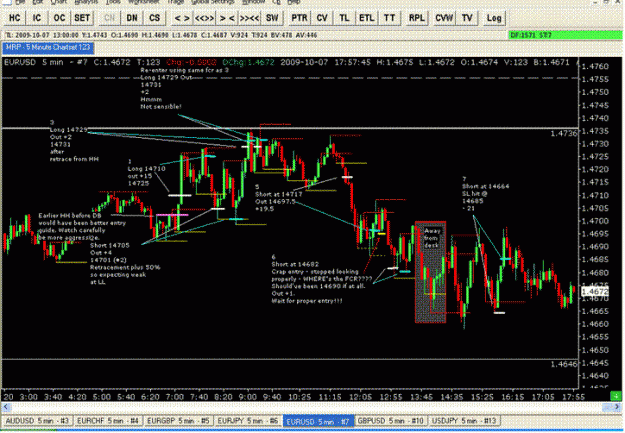Click the 1.4760 price axis label
Viewport: 625px width, 433px height.
coord(595,66)
